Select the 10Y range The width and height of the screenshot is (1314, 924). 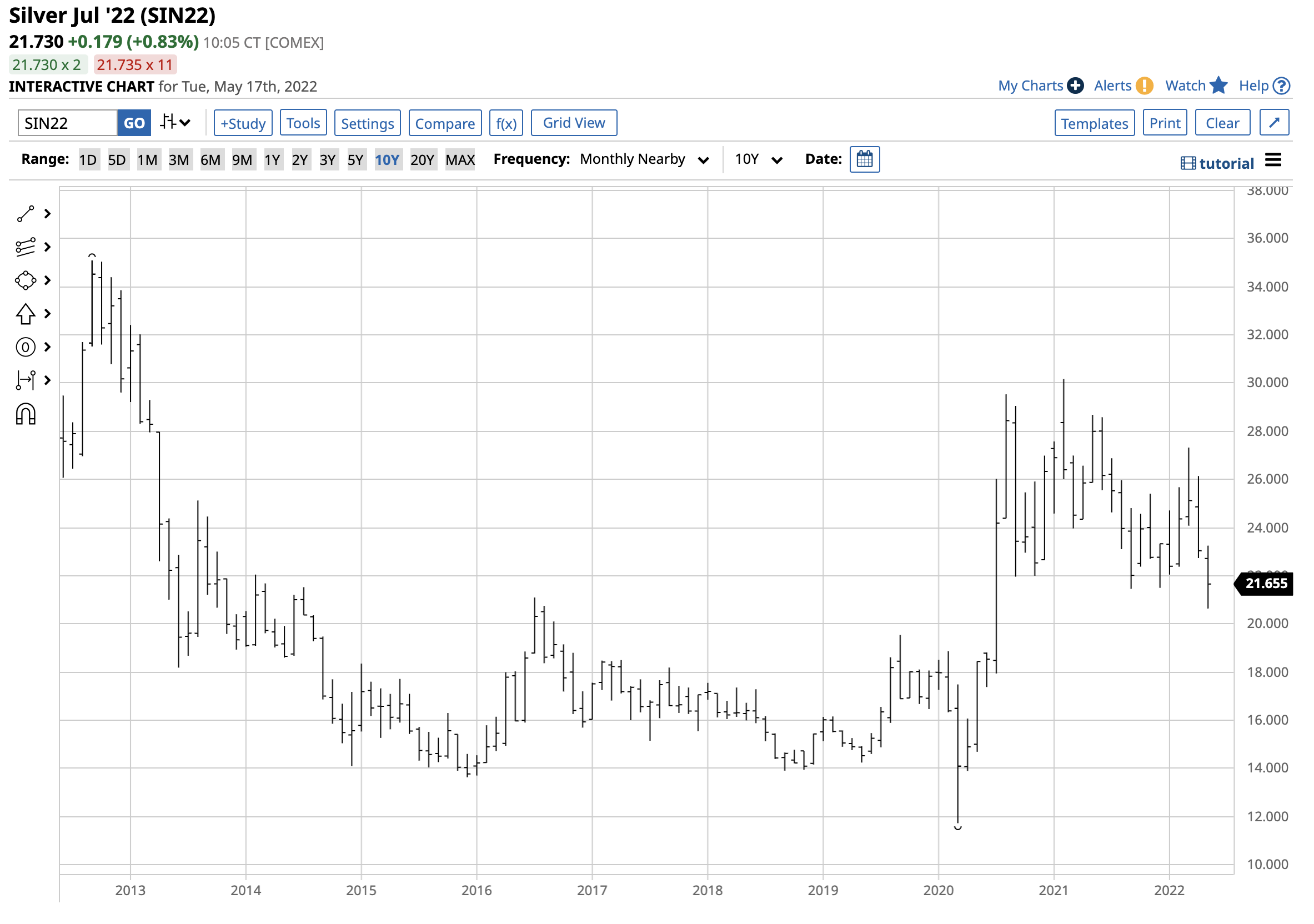(388, 159)
